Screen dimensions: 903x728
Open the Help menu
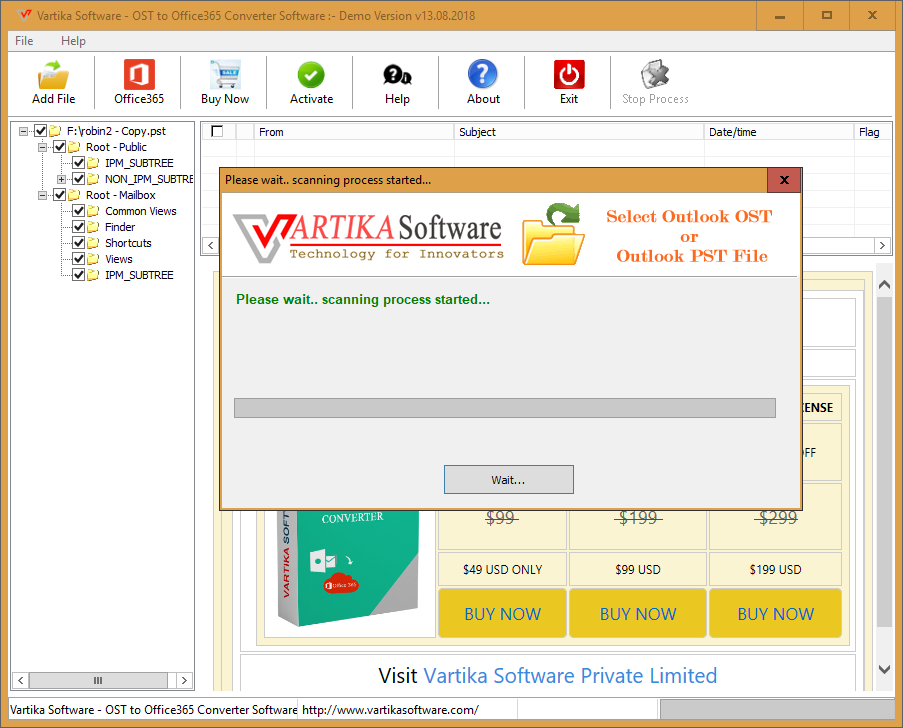click(73, 41)
